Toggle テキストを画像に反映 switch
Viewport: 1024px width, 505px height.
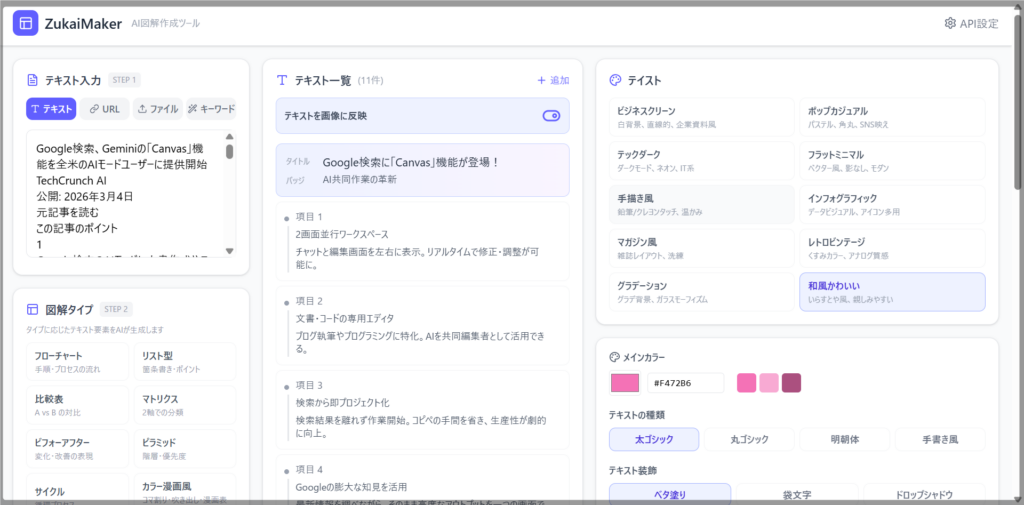551,116
